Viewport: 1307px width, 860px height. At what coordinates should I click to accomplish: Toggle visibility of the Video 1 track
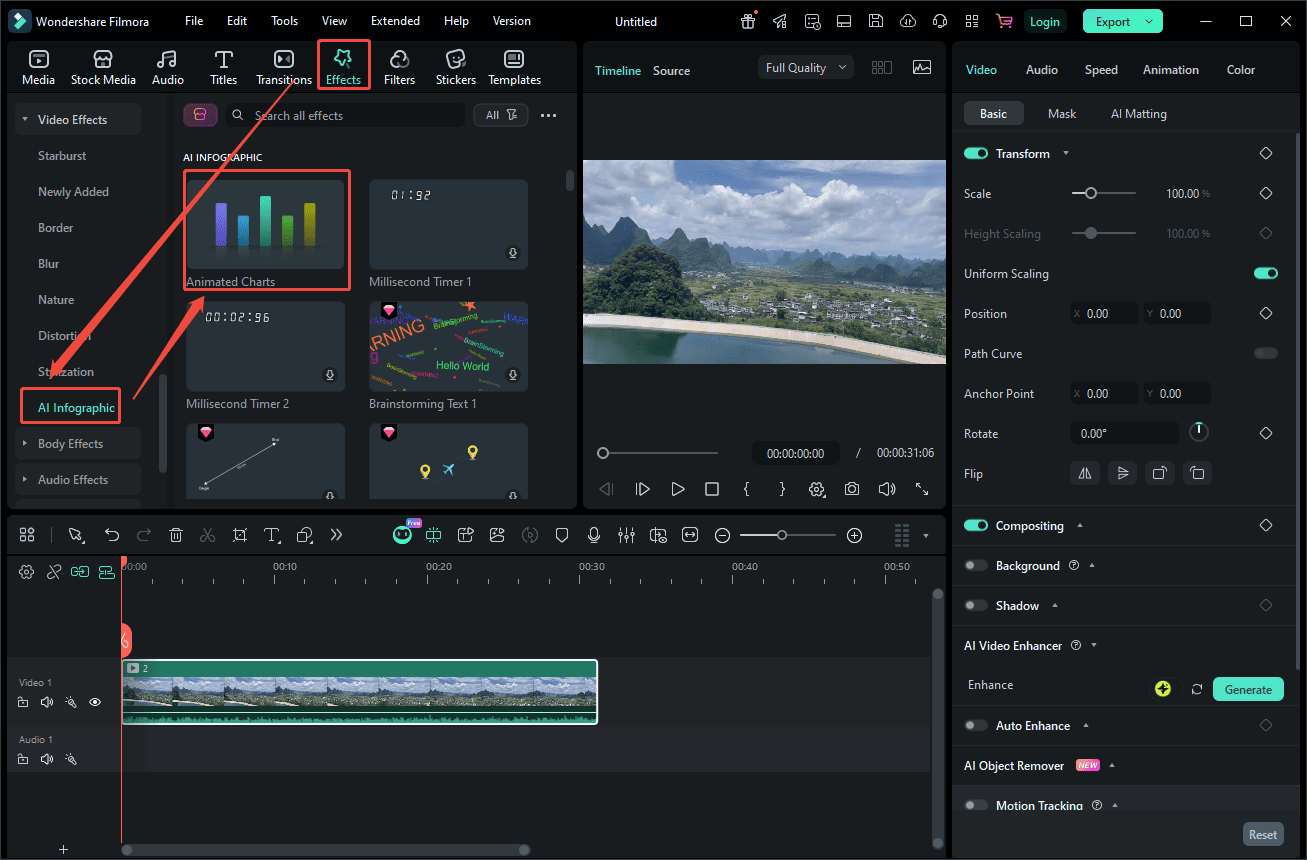(95, 702)
